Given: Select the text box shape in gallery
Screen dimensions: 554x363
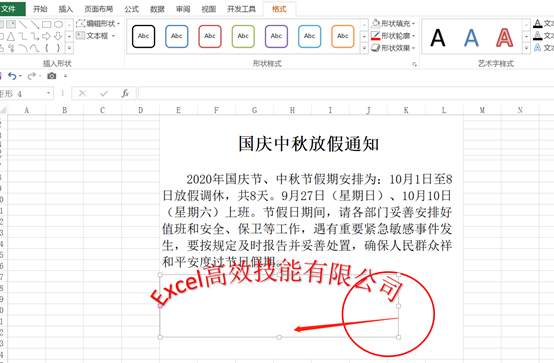Looking at the screenshot, I should (x=11, y=24).
